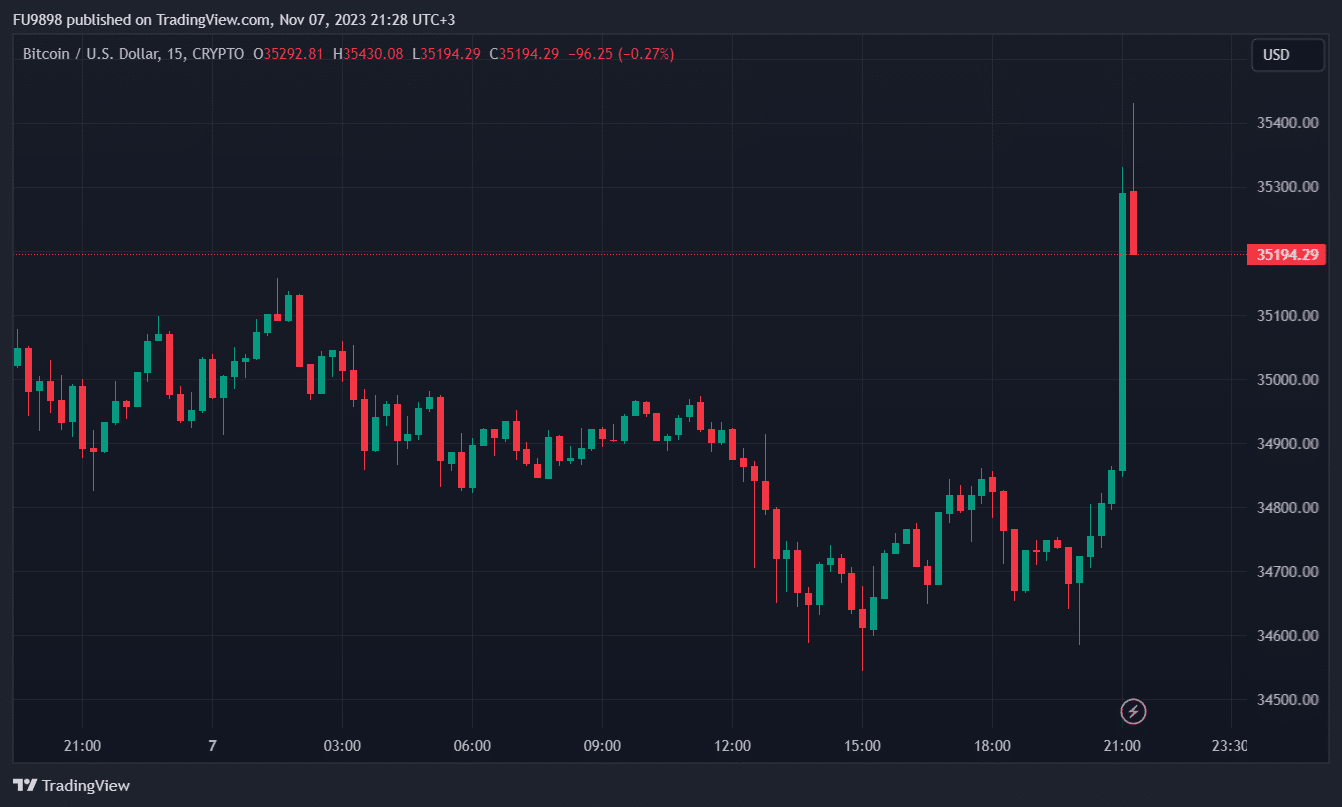Screen dimensions: 1342x807
Task: Click the TradingView logo icon
Action: point(25,786)
